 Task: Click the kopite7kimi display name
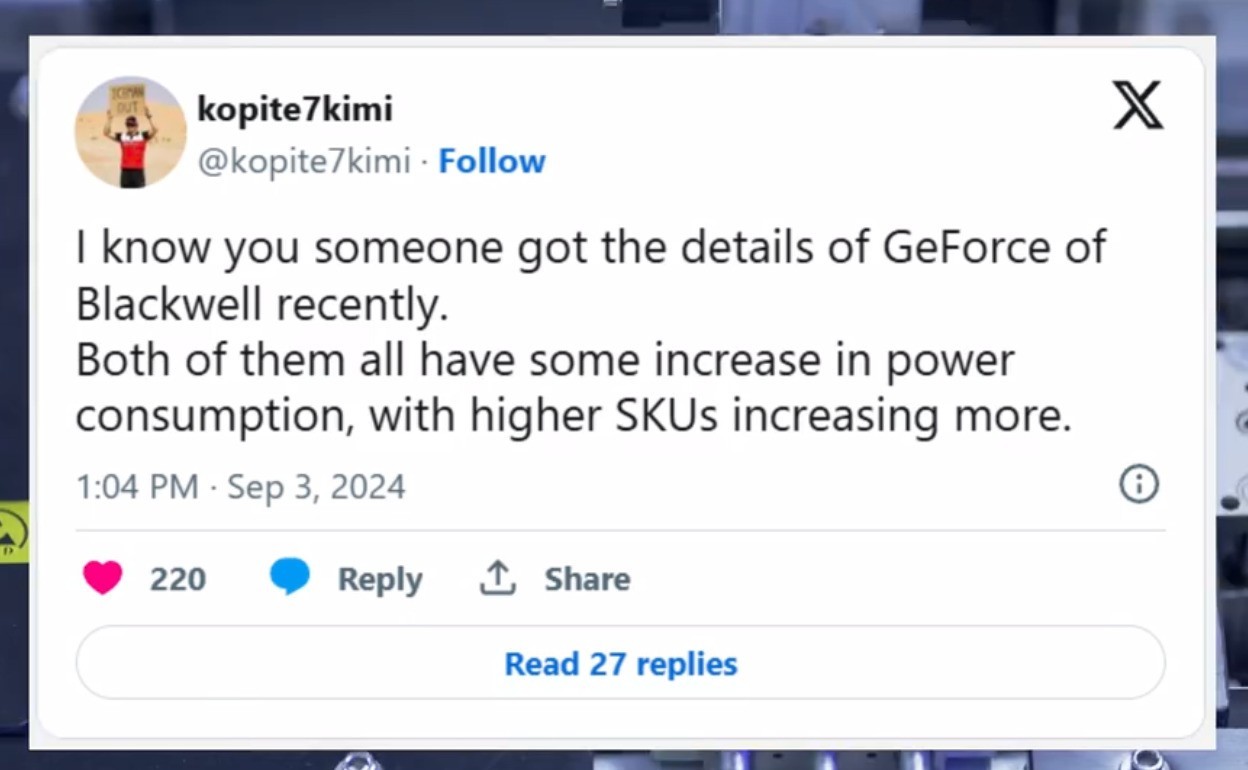point(295,110)
